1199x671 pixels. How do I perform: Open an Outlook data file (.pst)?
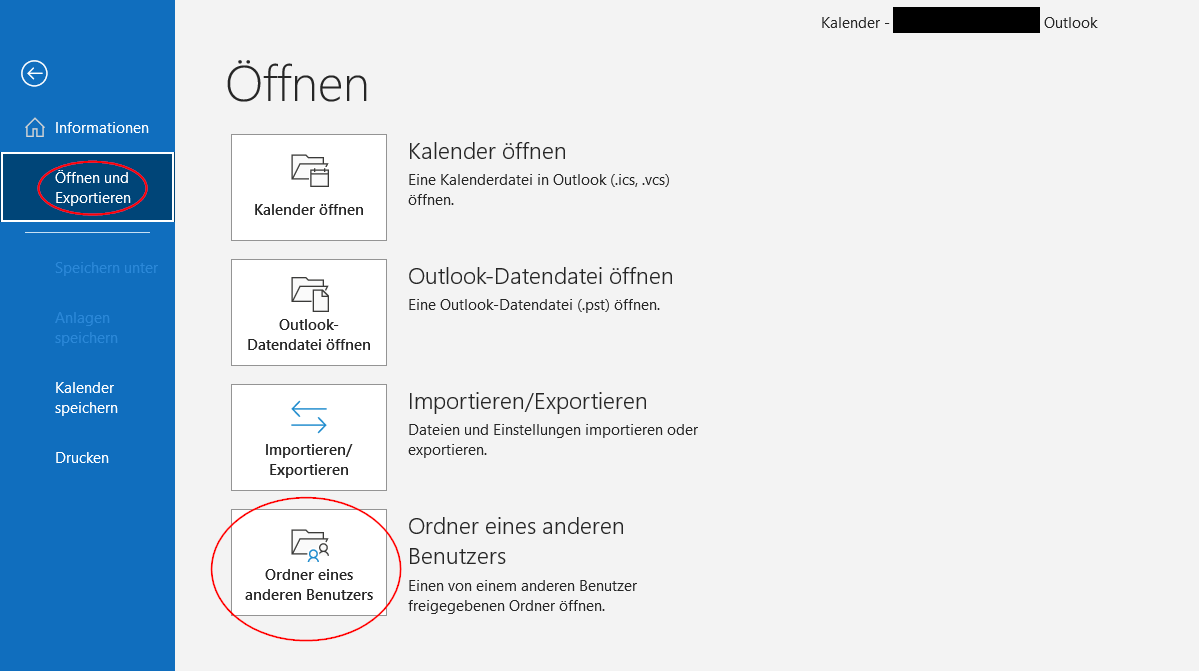click(308, 312)
